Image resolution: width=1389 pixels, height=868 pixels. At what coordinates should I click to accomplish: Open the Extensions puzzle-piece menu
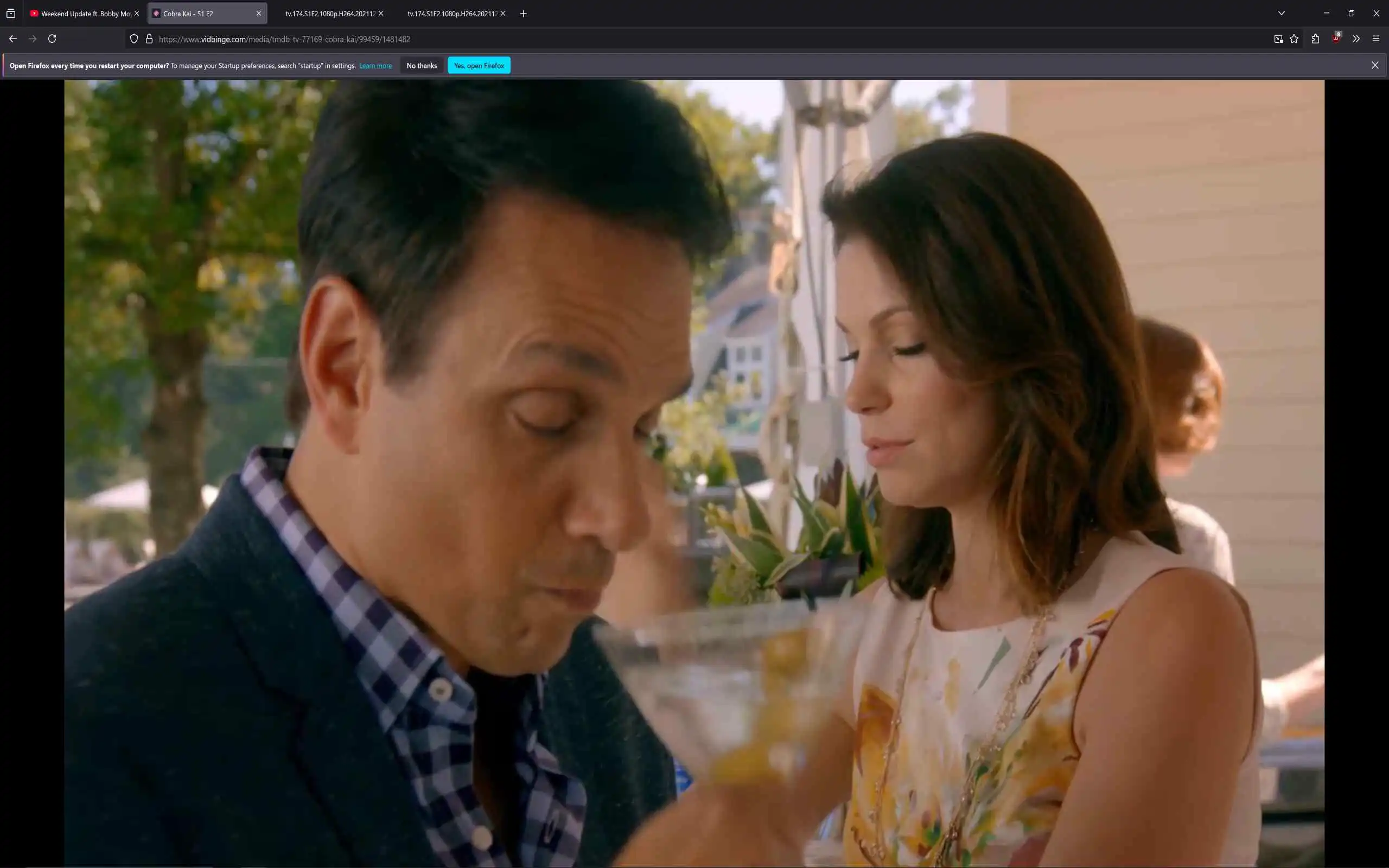(x=1315, y=39)
